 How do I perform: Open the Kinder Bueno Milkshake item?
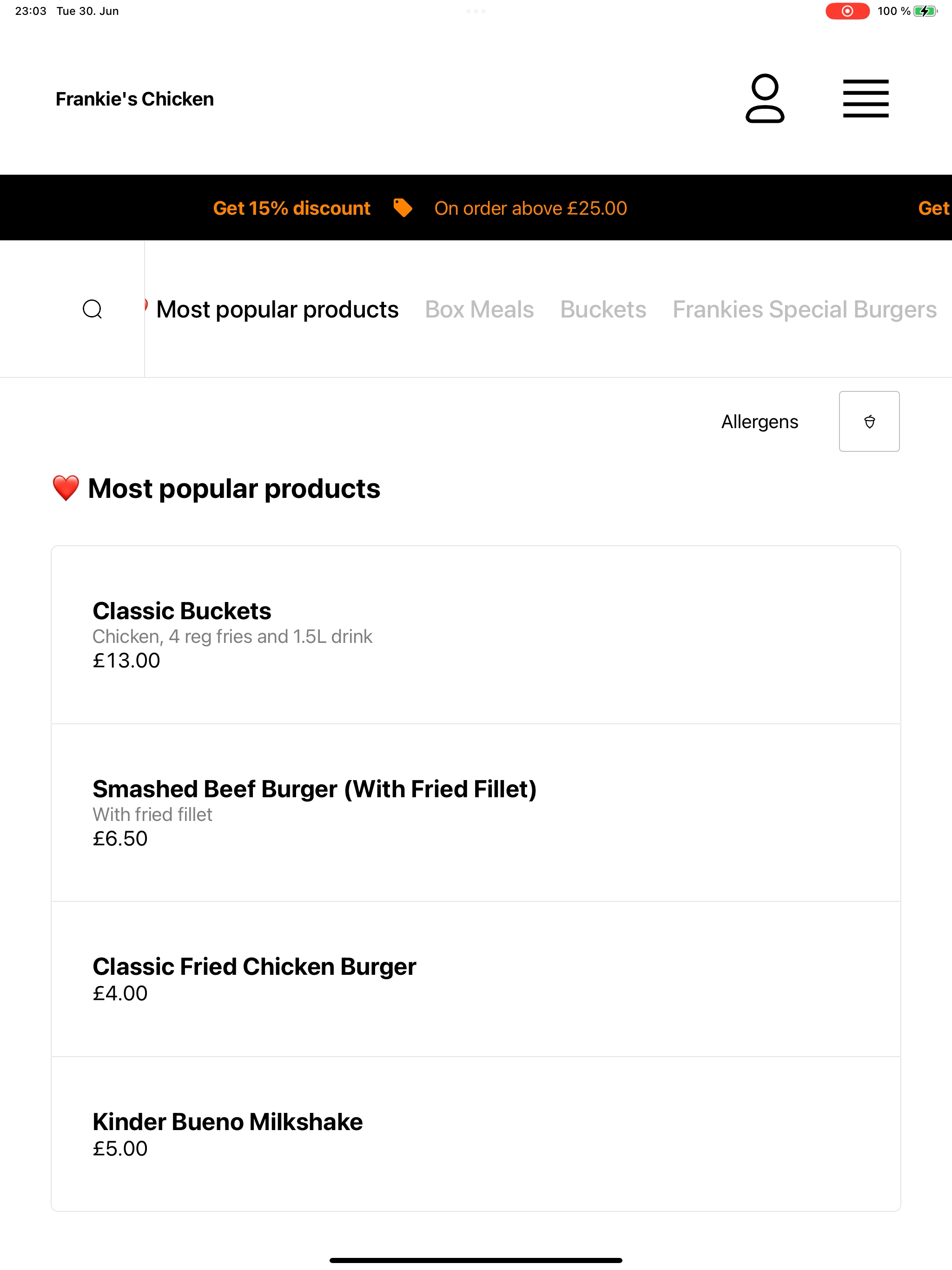tap(476, 1134)
